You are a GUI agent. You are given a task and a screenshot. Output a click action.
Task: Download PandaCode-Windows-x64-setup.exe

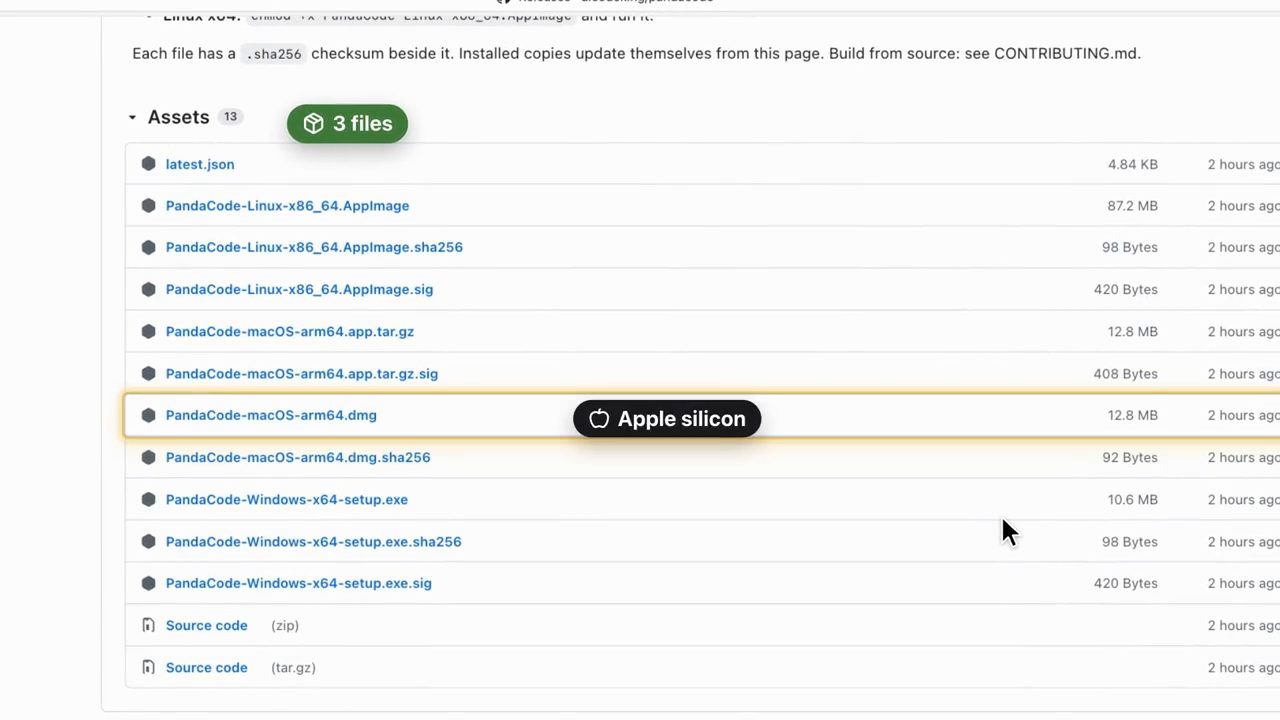click(287, 500)
